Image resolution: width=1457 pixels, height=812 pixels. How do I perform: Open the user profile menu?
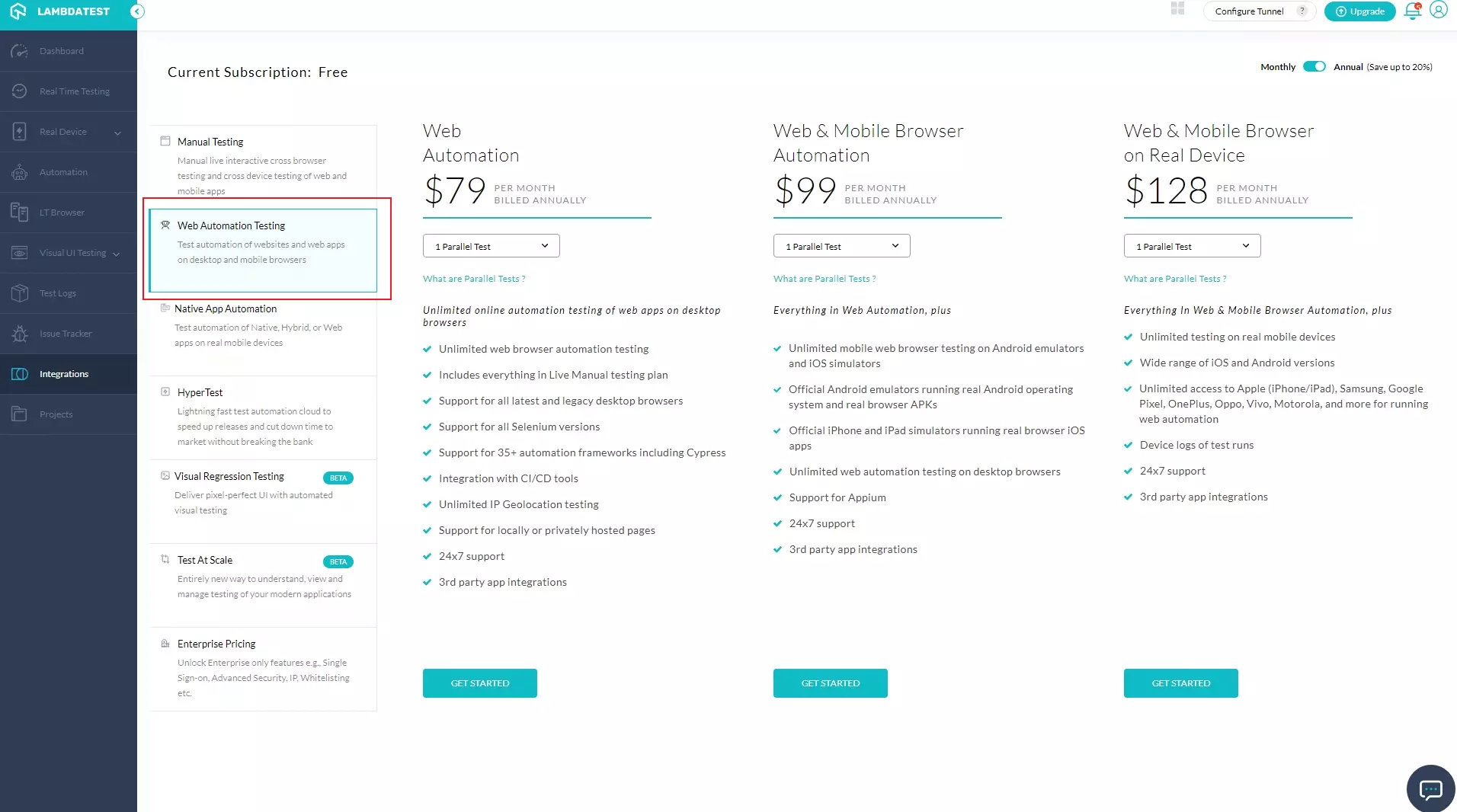1439,10
